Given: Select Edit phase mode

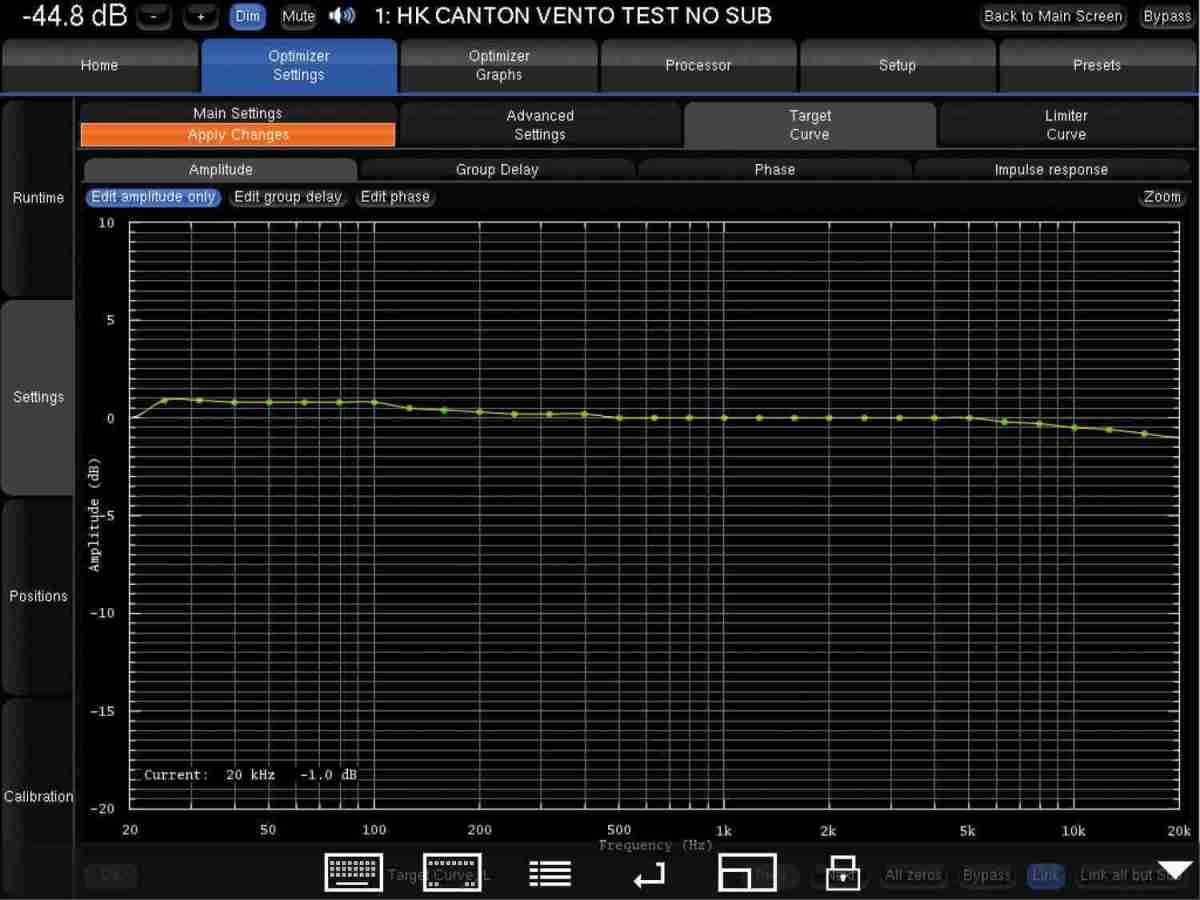Looking at the screenshot, I should click(x=395, y=197).
